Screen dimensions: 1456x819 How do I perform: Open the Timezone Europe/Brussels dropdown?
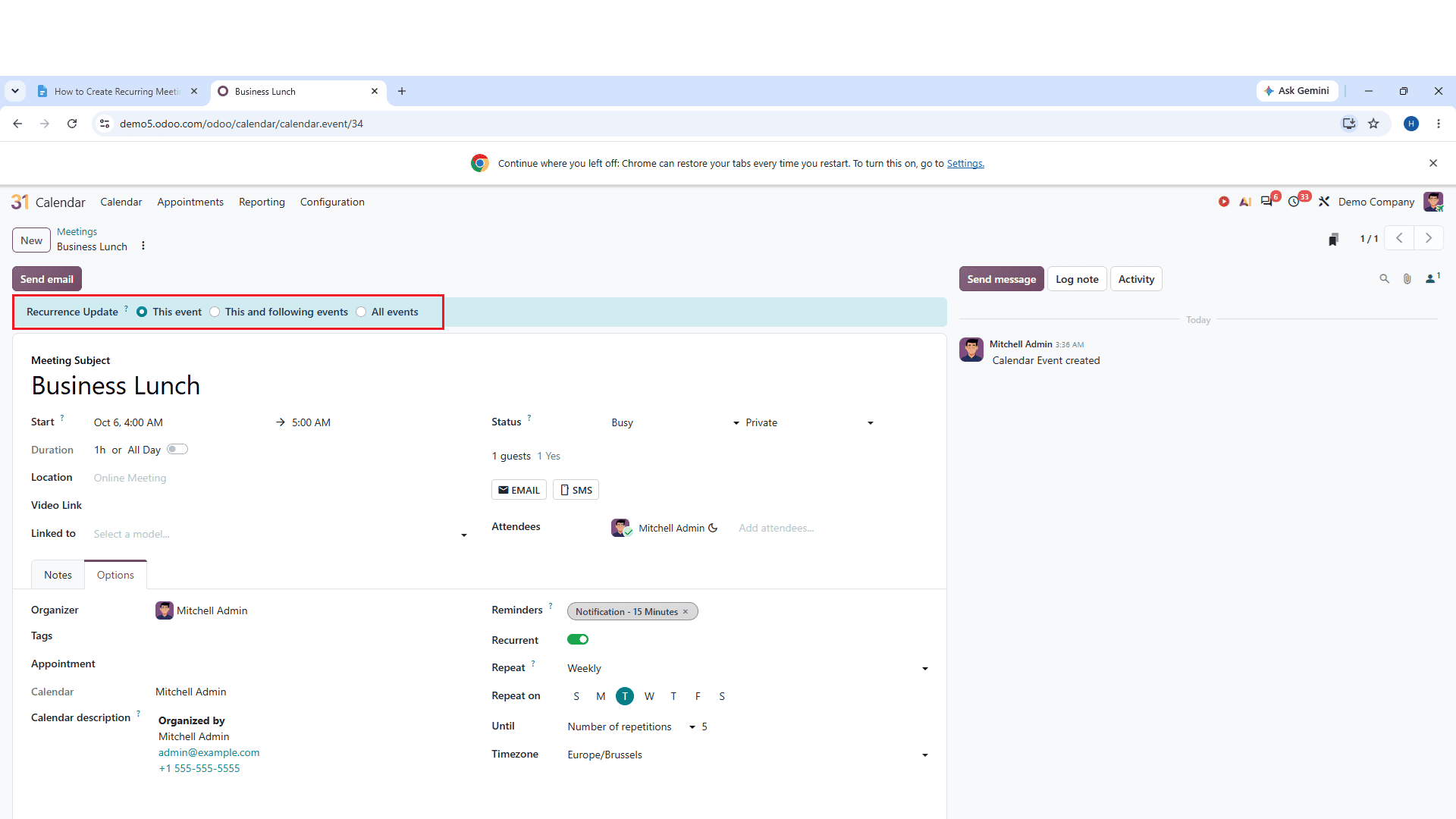point(748,755)
